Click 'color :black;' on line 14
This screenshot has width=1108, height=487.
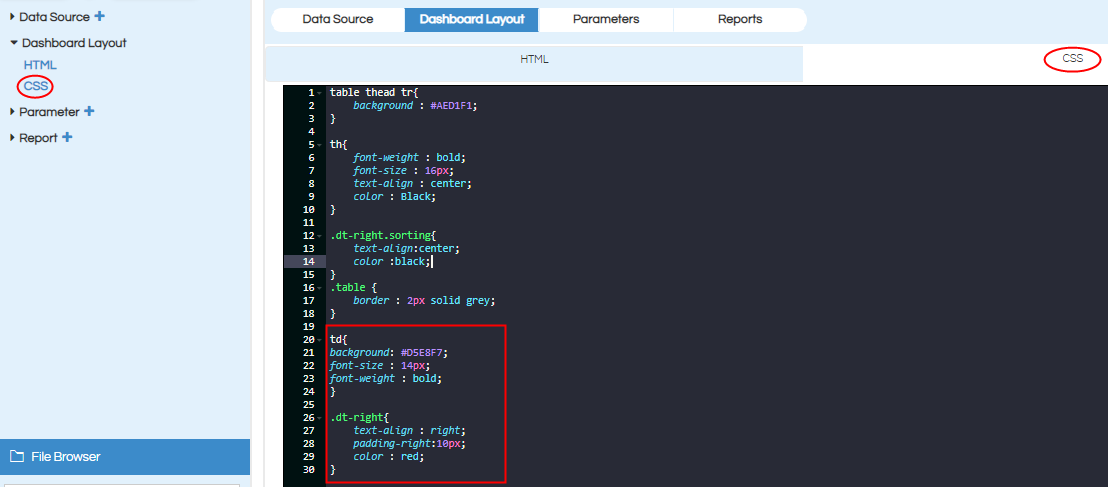(392, 262)
